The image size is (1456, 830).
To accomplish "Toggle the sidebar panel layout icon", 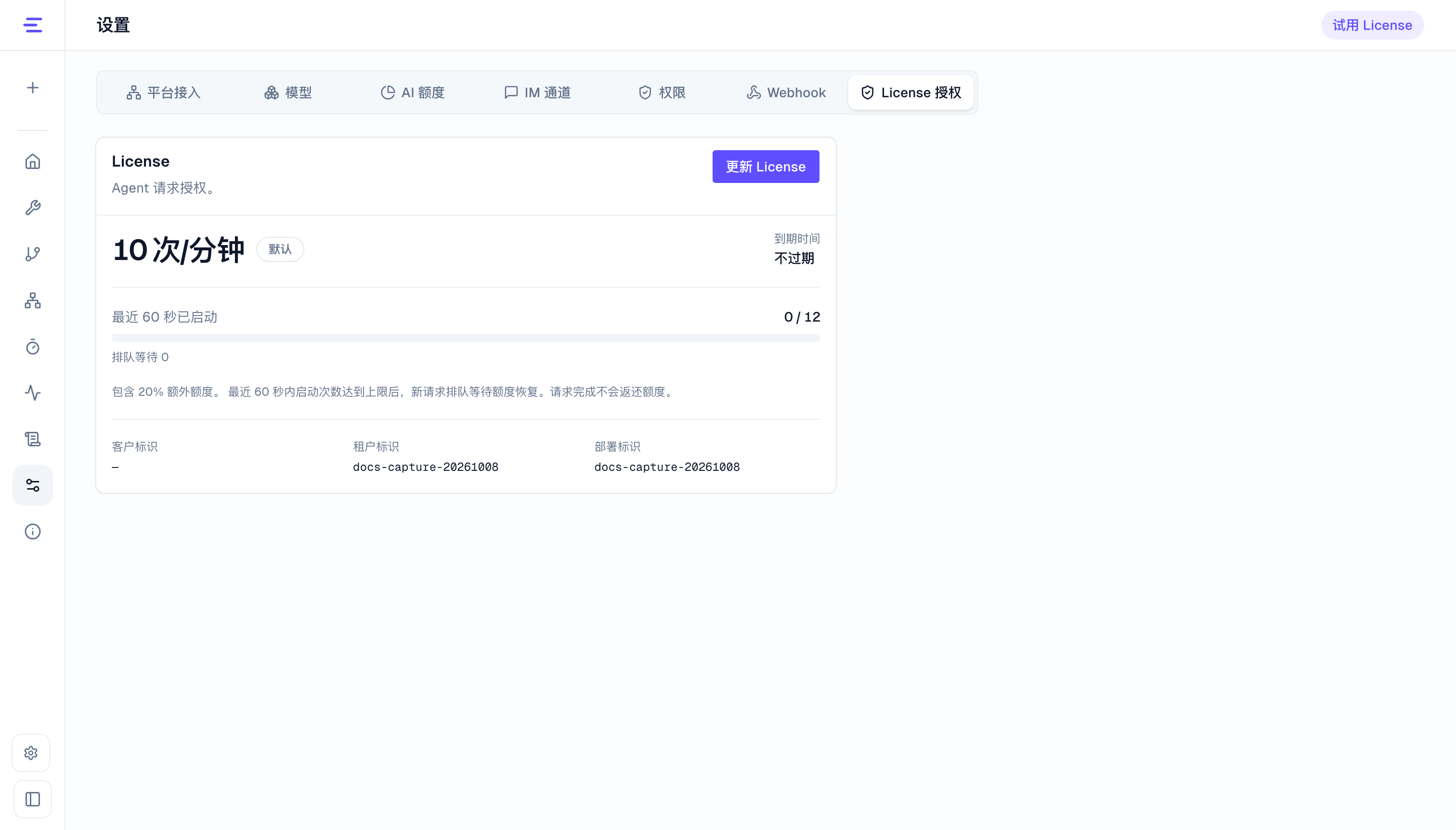I will tap(32, 799).
